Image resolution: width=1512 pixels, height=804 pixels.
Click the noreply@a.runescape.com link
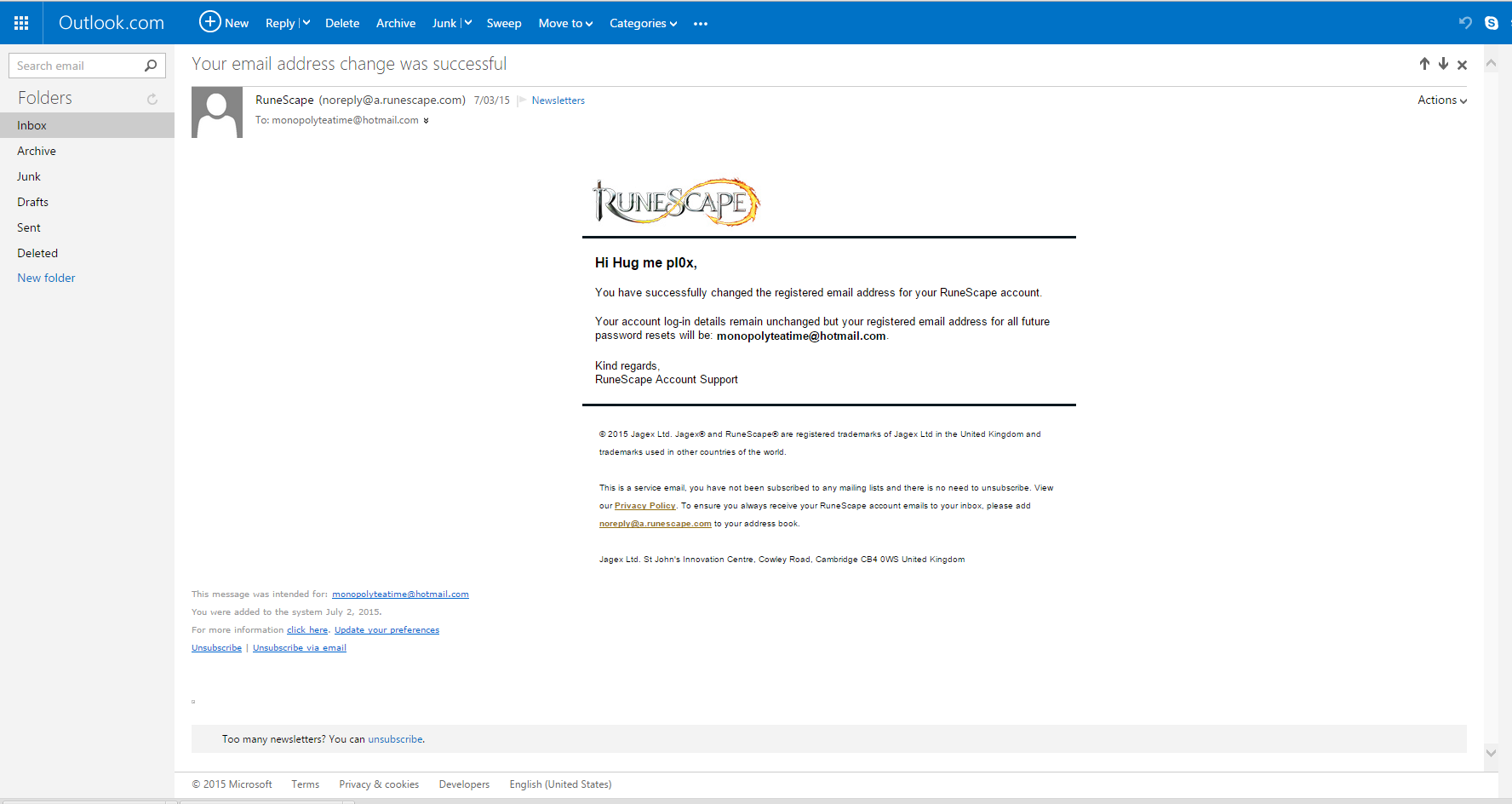pyautogui.click(x=656, y=524)
